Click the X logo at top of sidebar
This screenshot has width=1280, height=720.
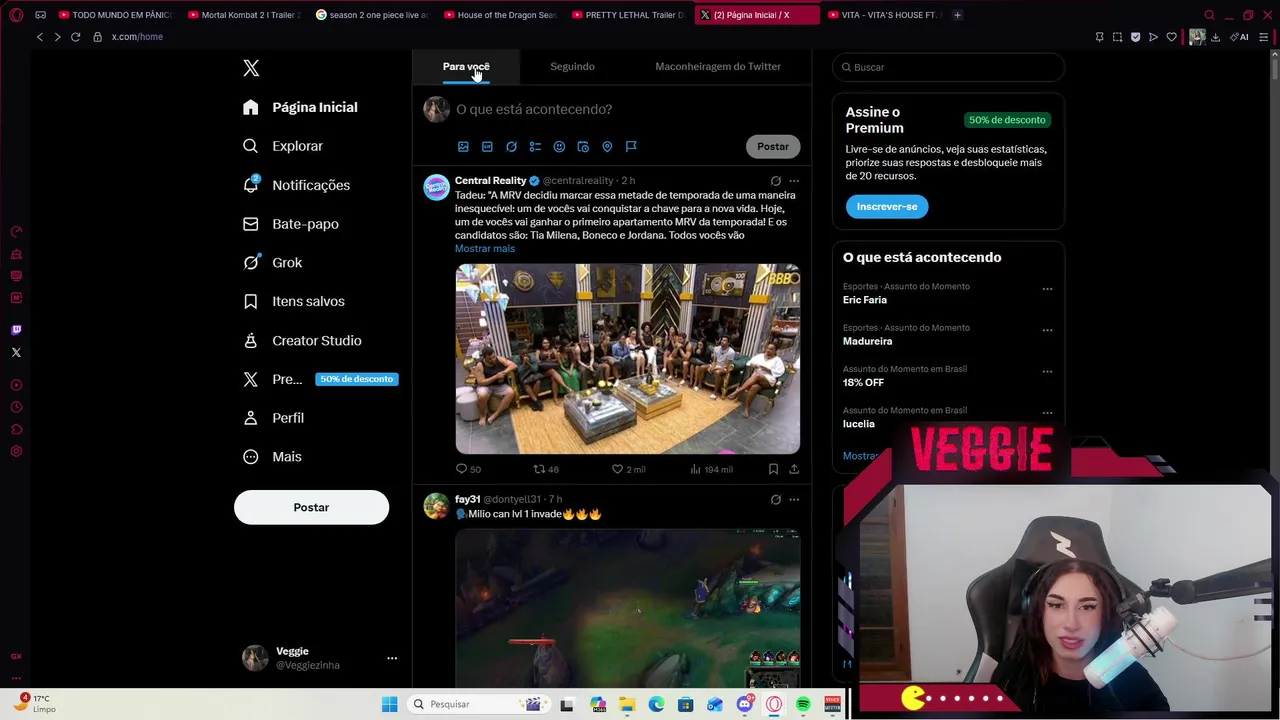coord(251,68)
